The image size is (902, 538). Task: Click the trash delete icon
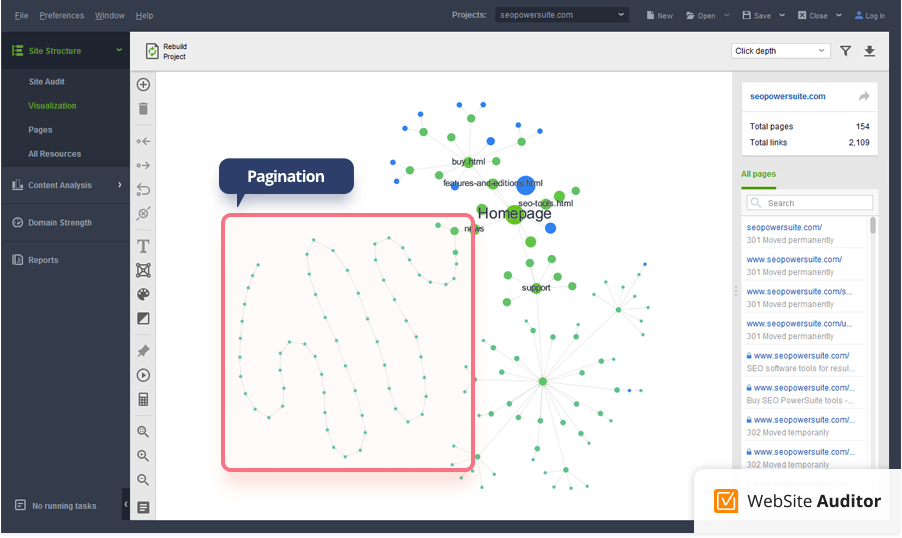coord(143,109)
